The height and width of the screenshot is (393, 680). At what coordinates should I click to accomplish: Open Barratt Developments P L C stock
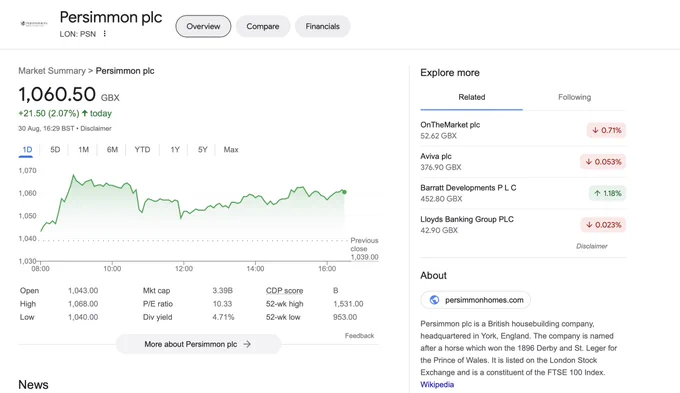coord(523,193)
